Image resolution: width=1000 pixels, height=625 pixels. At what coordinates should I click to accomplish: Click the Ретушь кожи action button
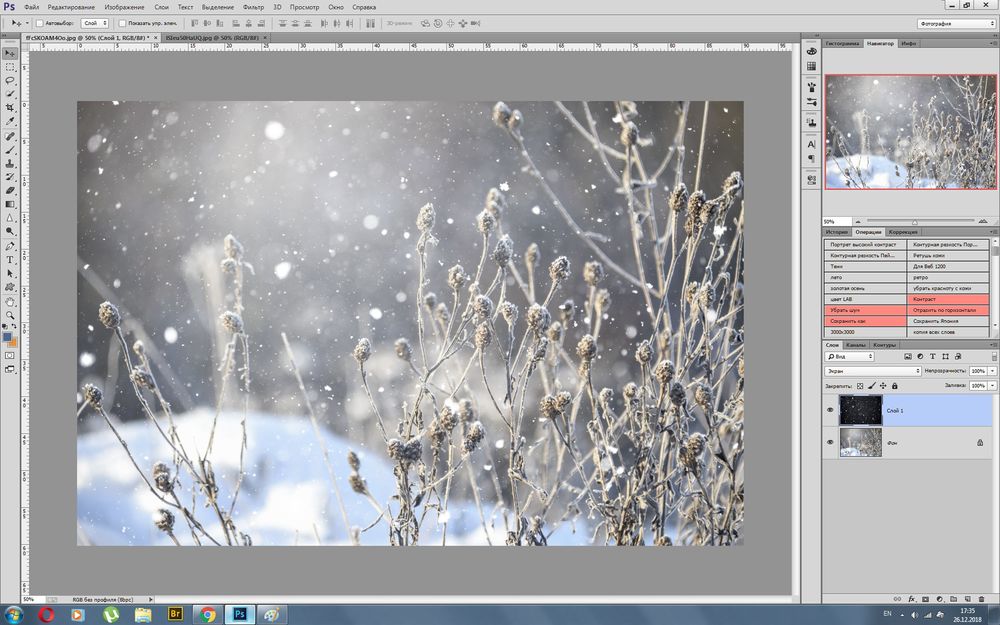coord(949,255)
